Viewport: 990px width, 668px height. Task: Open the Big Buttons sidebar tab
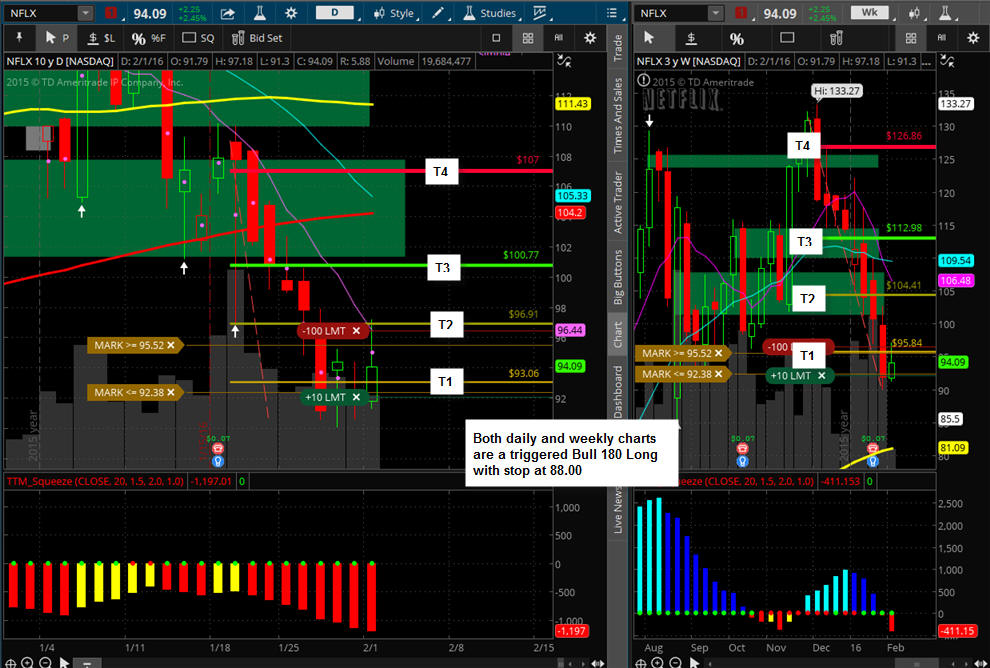tap(617, 277)
